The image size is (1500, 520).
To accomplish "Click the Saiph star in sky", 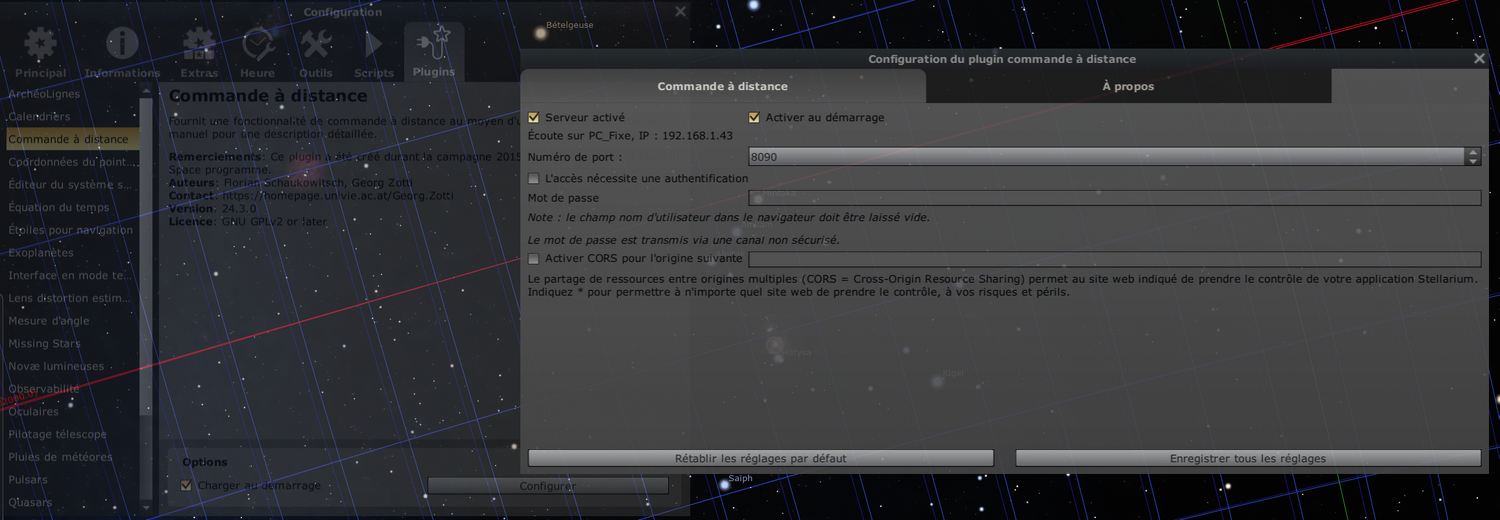I will (725, 485).
